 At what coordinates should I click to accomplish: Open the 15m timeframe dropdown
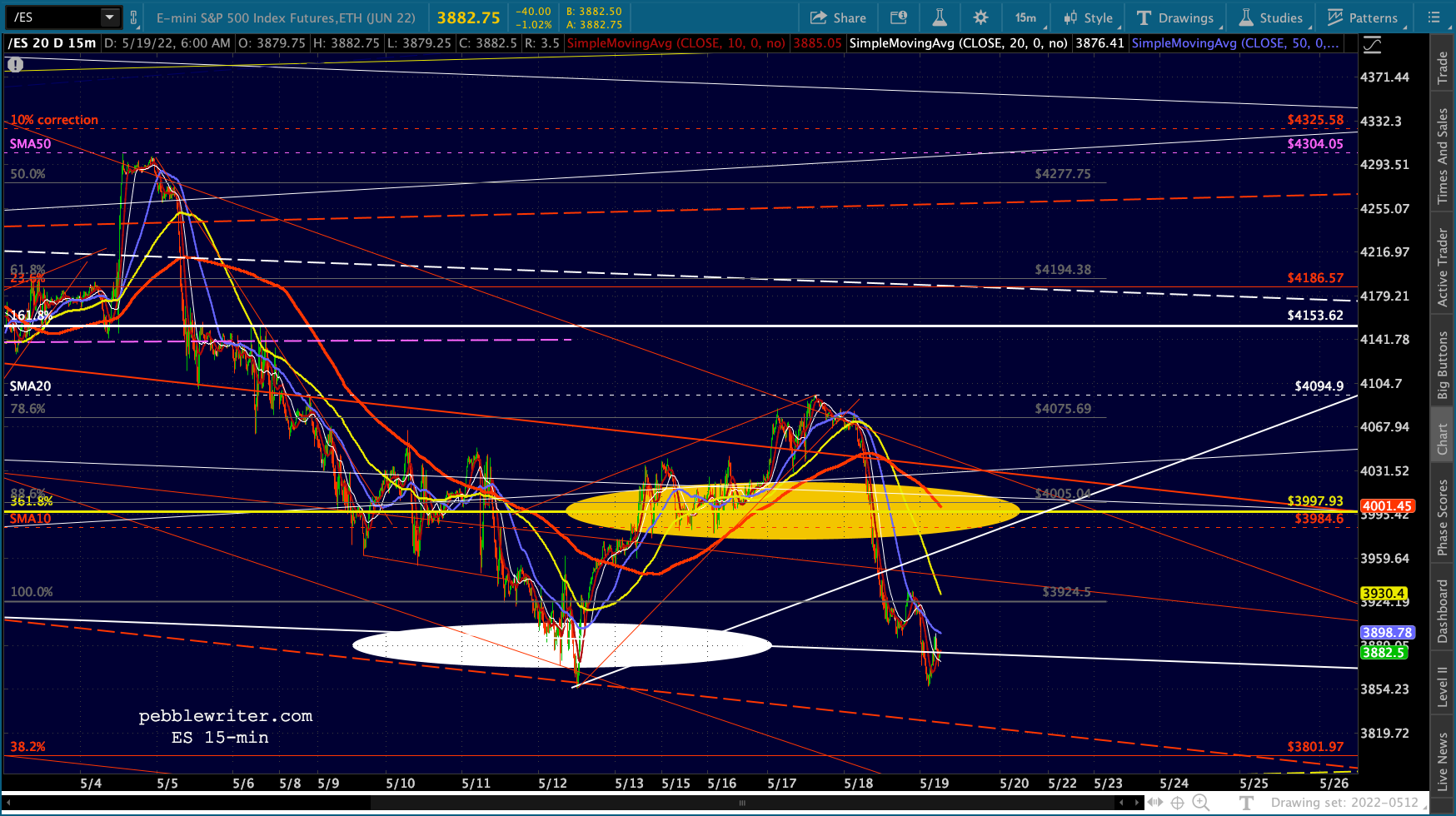(1025, 17)
